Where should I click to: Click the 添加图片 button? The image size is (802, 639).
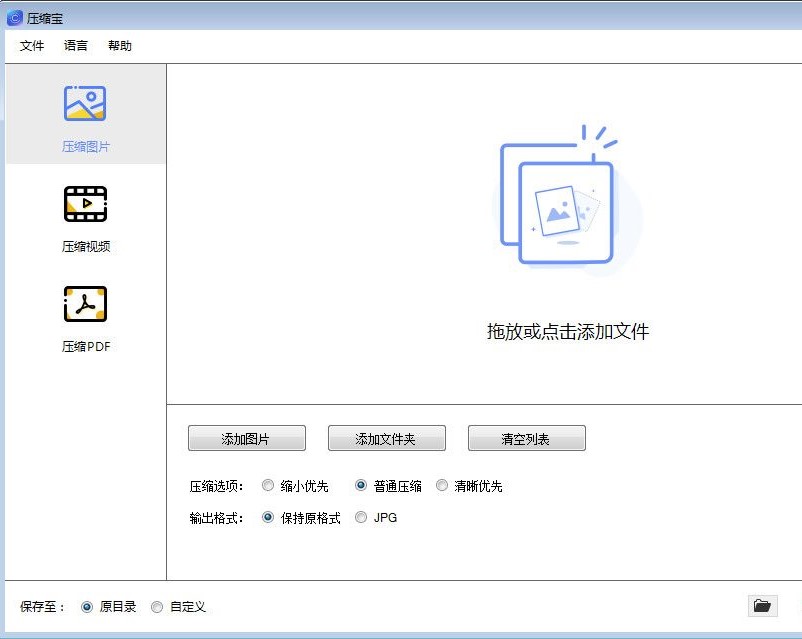pyautogui.click(x=246, y=437)
